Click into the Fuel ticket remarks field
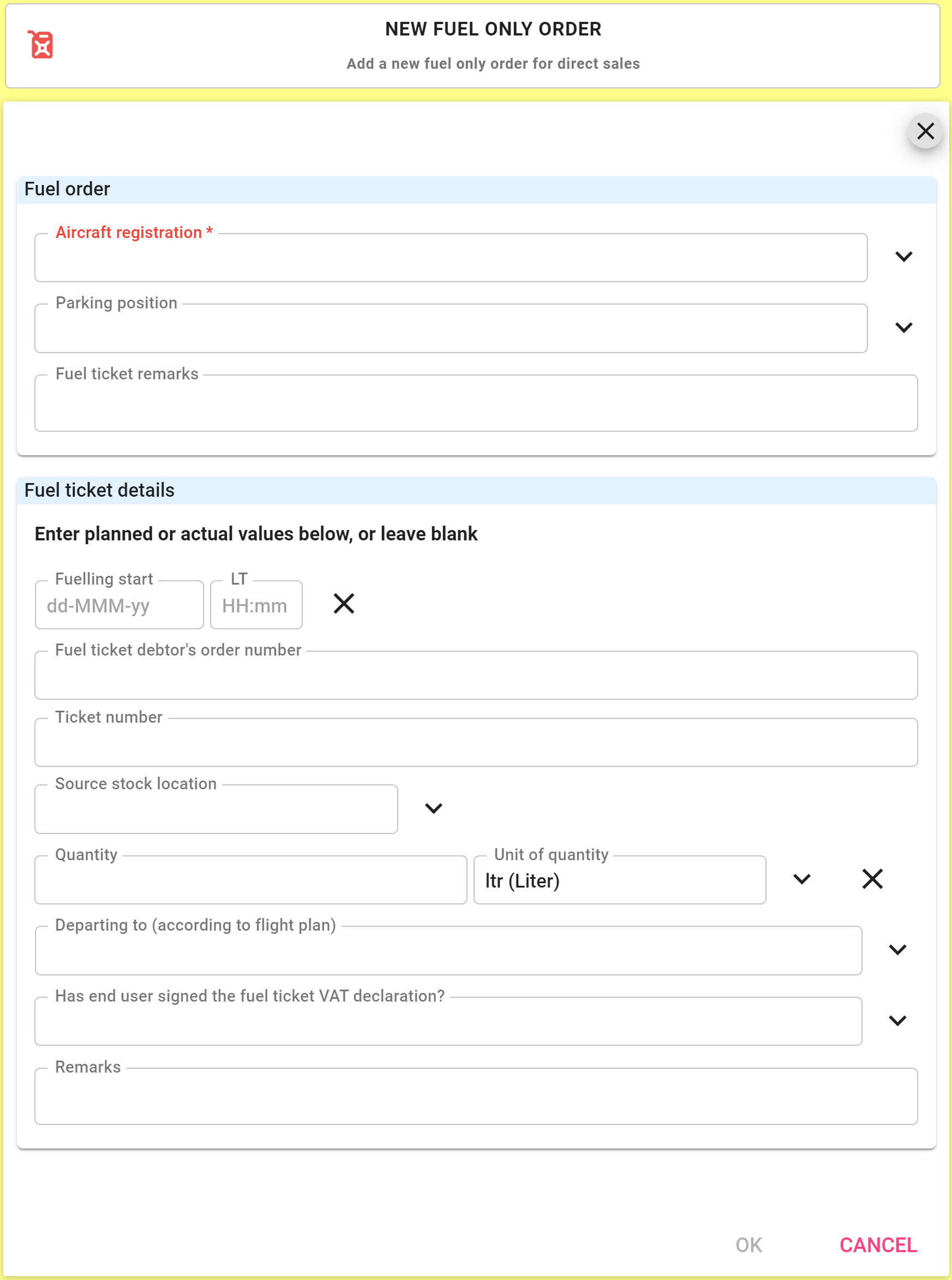The image size is (952, 1280). [x=476, y=403]
